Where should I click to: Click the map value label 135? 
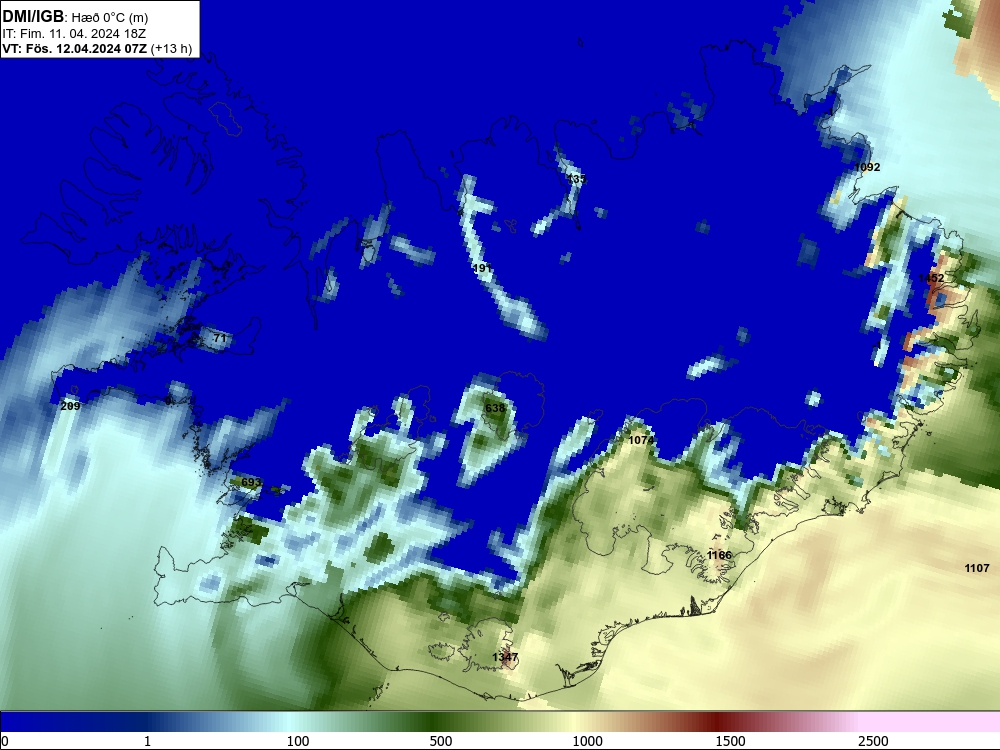[576, 179]
